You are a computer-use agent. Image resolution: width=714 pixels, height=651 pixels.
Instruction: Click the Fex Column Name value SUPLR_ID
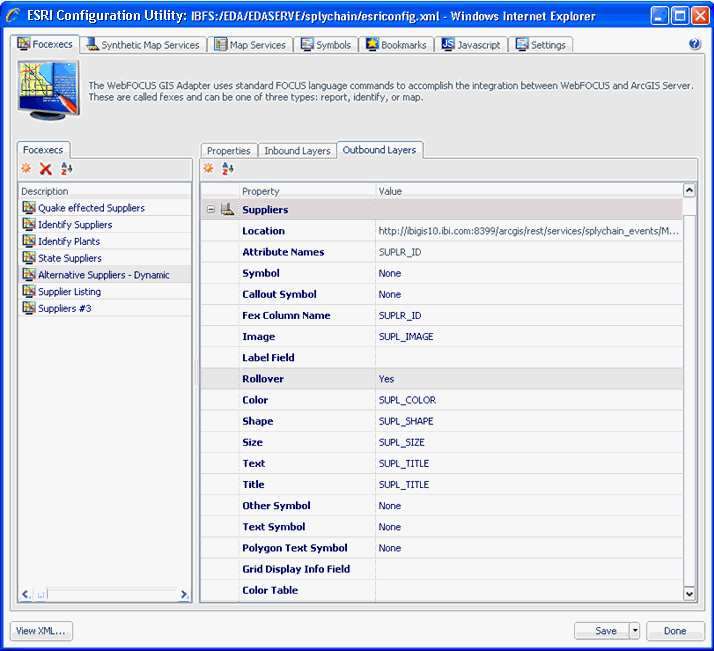(400, 315)
